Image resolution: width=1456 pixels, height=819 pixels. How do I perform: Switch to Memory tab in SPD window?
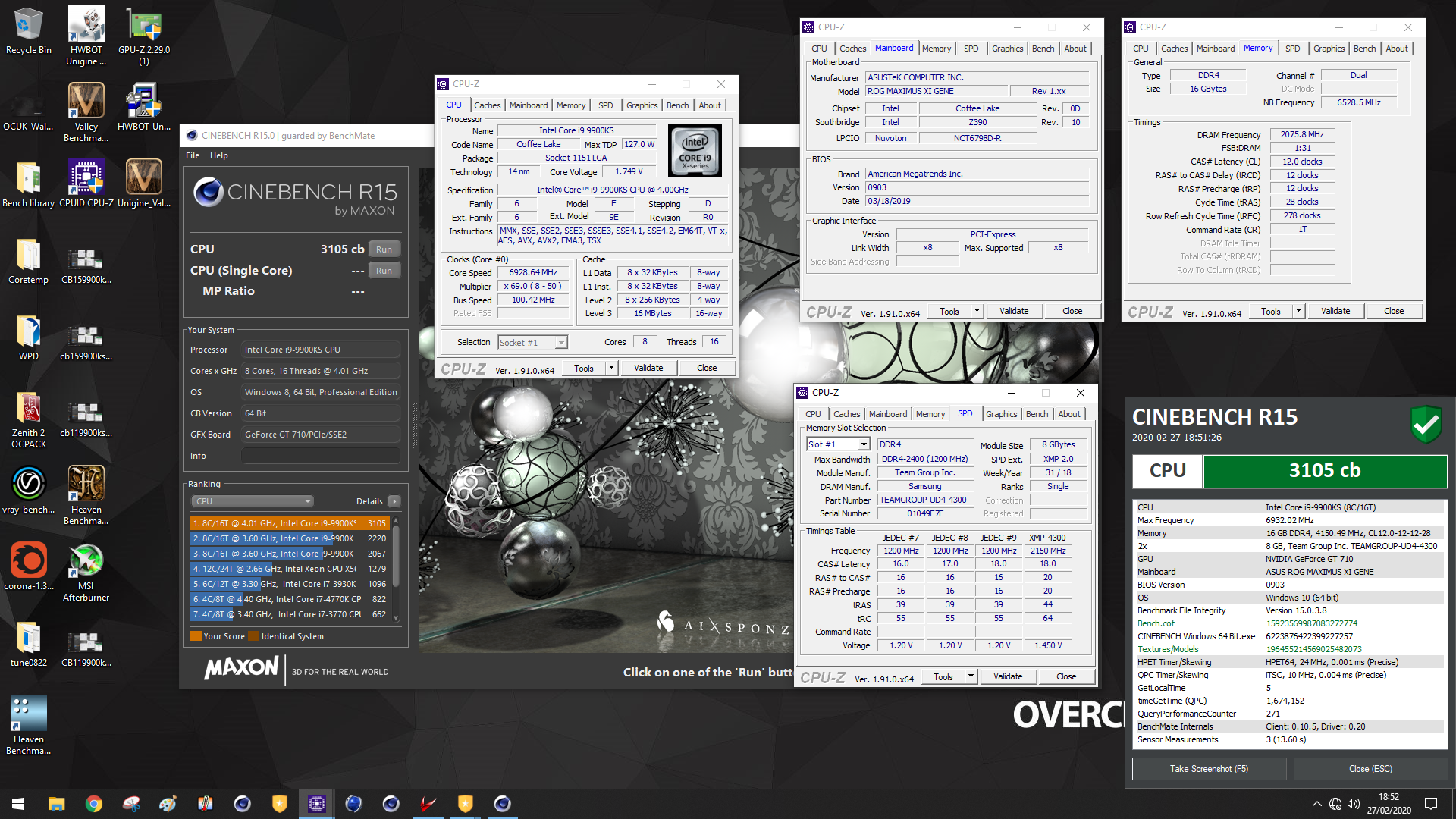coord(930,414)
